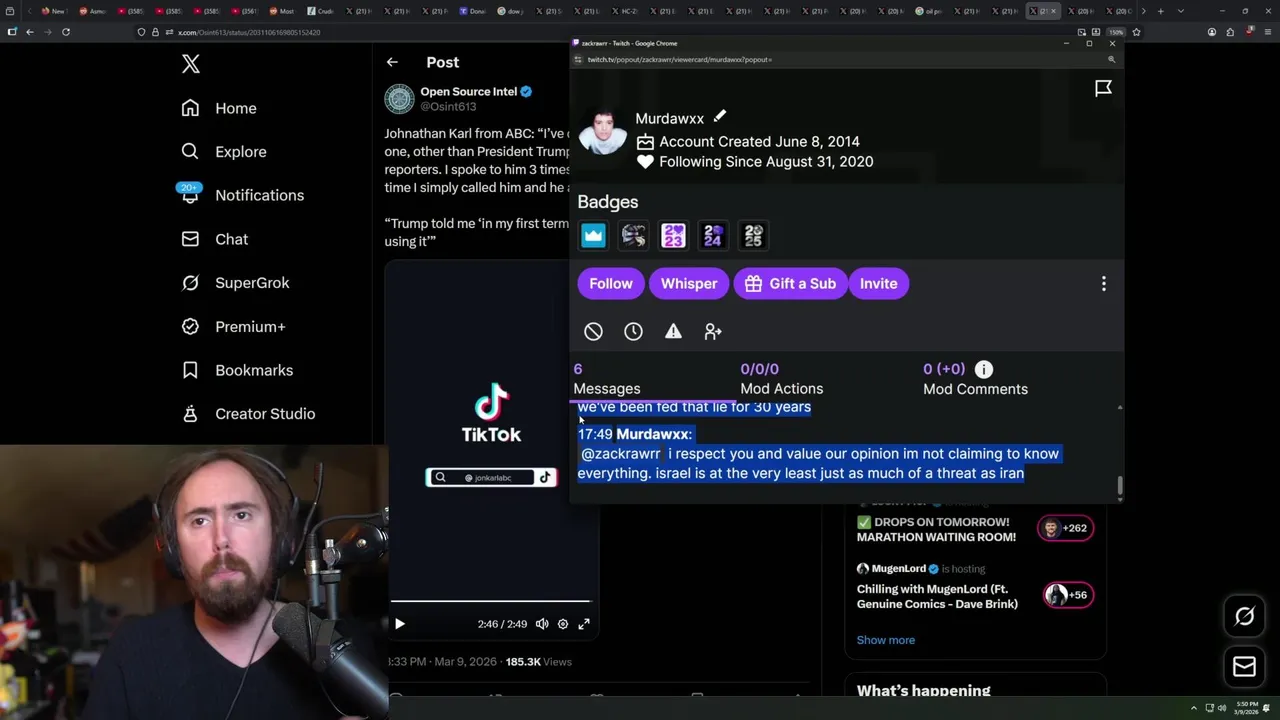Click the second badge in Badges row

(x=633, y=235)
